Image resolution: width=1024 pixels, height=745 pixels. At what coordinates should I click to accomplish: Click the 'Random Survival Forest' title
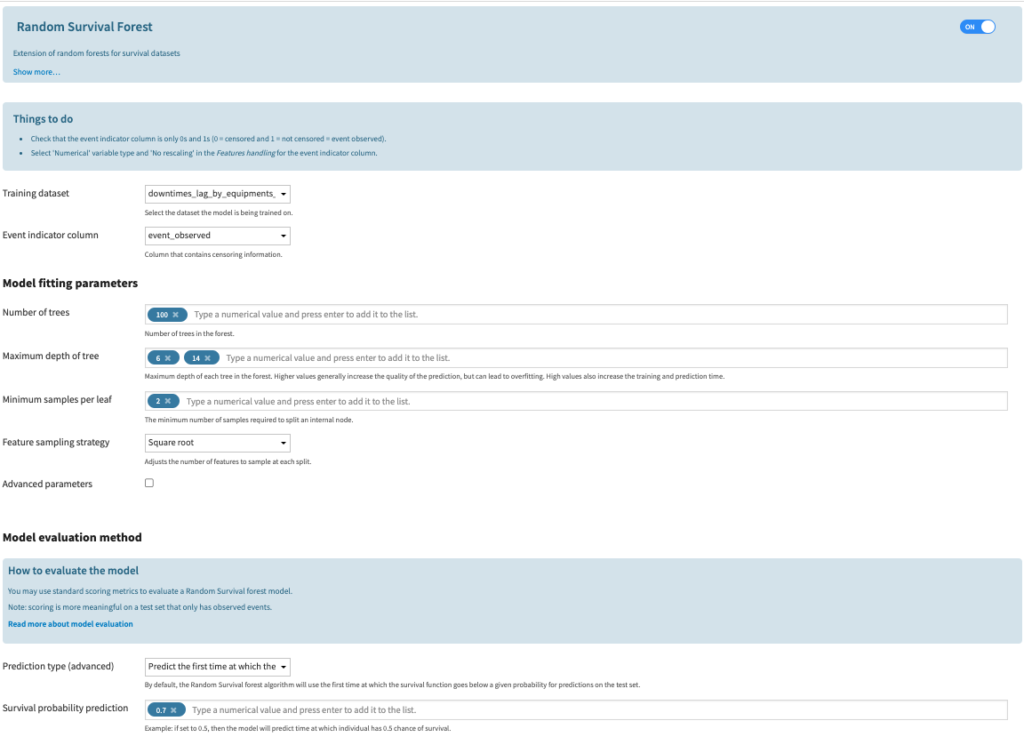85,27
